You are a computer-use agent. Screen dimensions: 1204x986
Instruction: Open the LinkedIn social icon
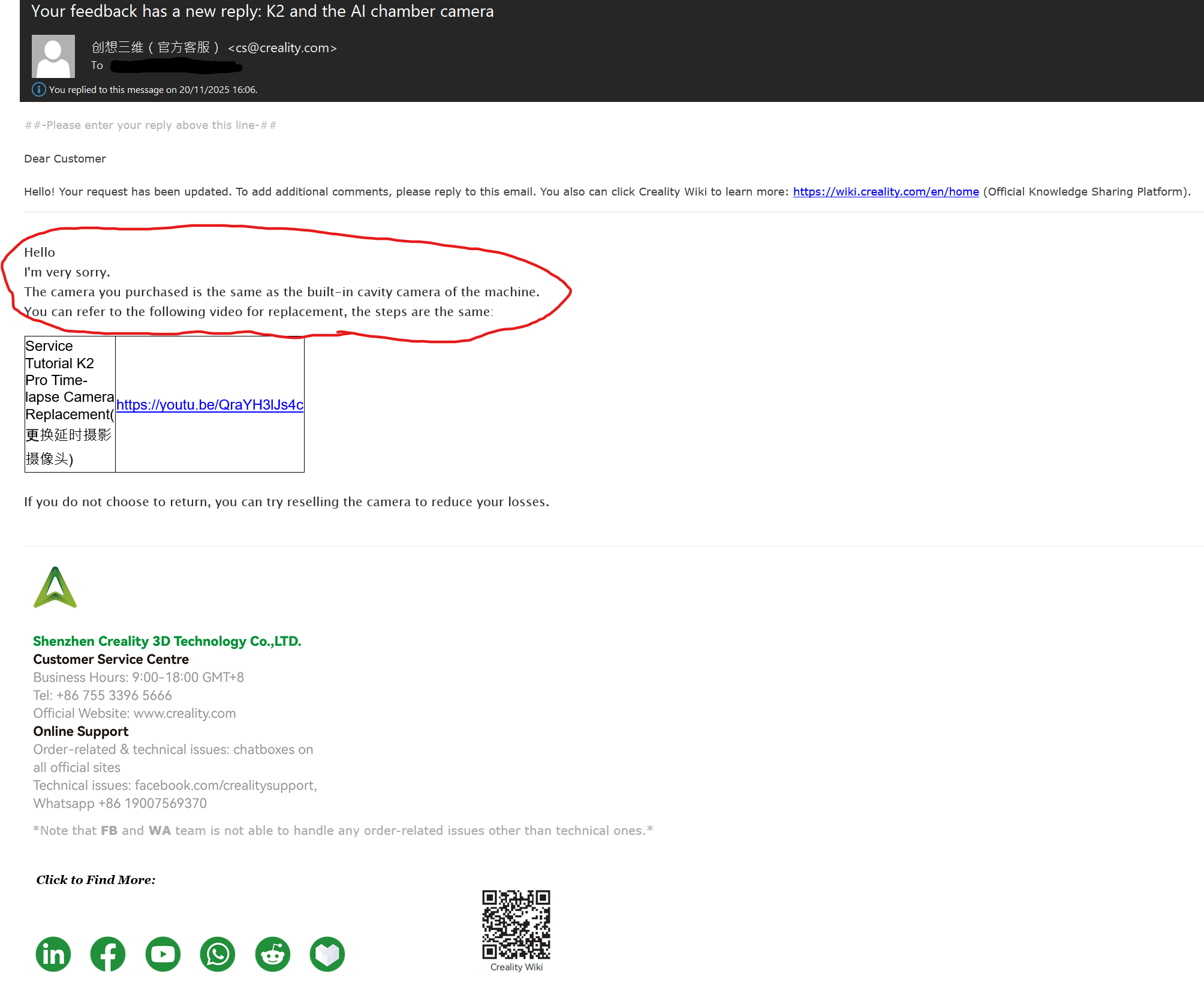coord(53,954)
